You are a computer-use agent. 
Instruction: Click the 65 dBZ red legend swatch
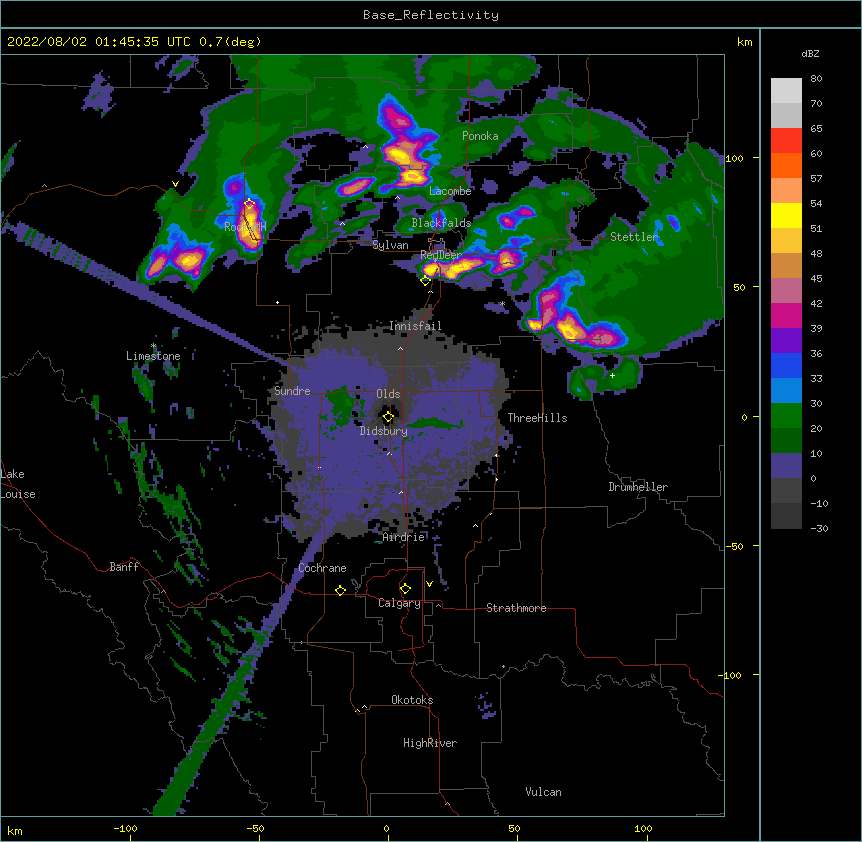click(786, 140)
